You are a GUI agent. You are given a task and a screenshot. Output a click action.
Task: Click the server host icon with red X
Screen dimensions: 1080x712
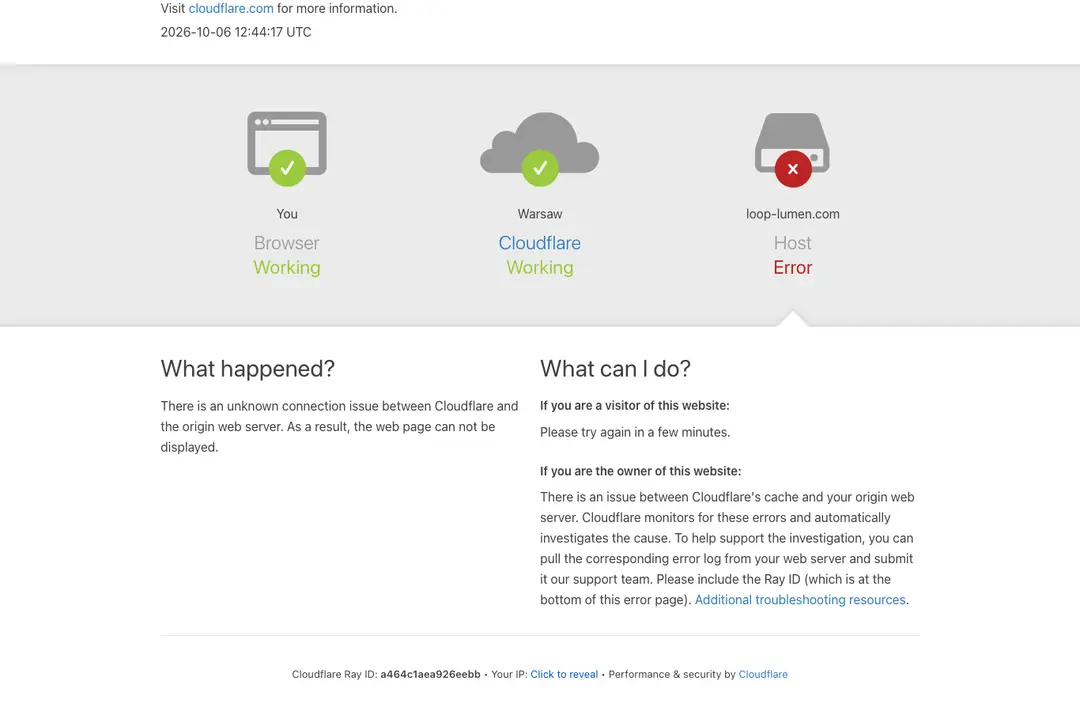[792, 149]
